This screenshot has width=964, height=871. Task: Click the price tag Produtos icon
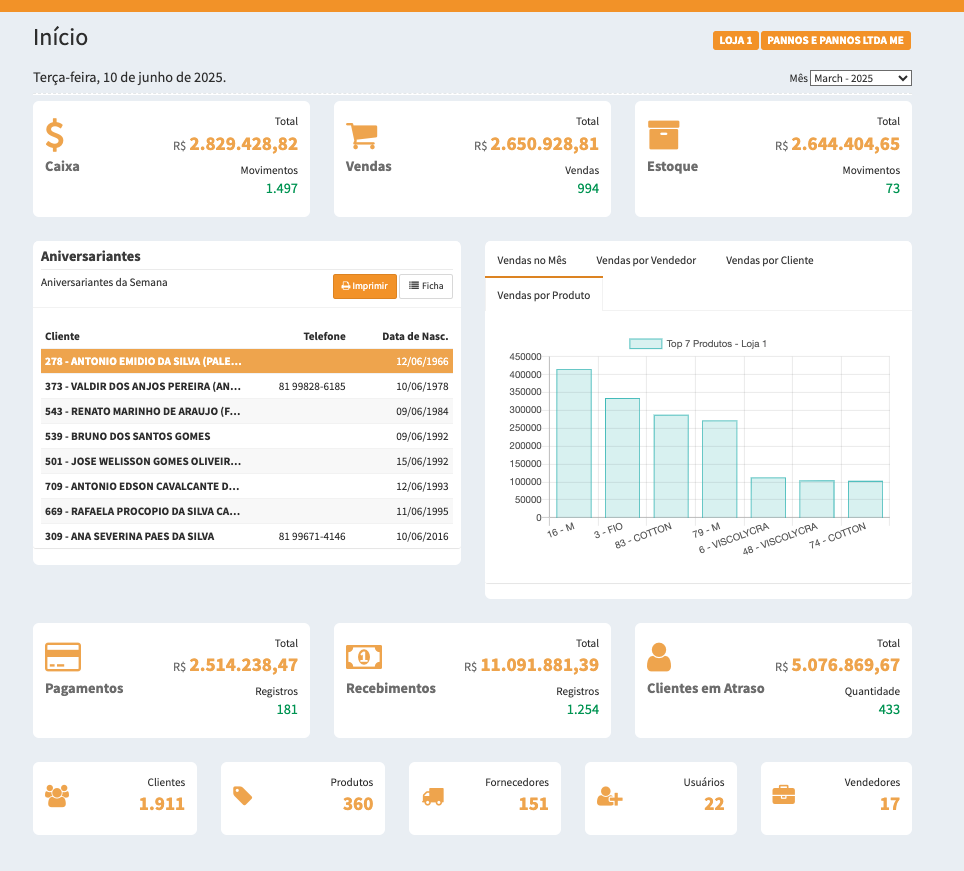pos(242,795)
